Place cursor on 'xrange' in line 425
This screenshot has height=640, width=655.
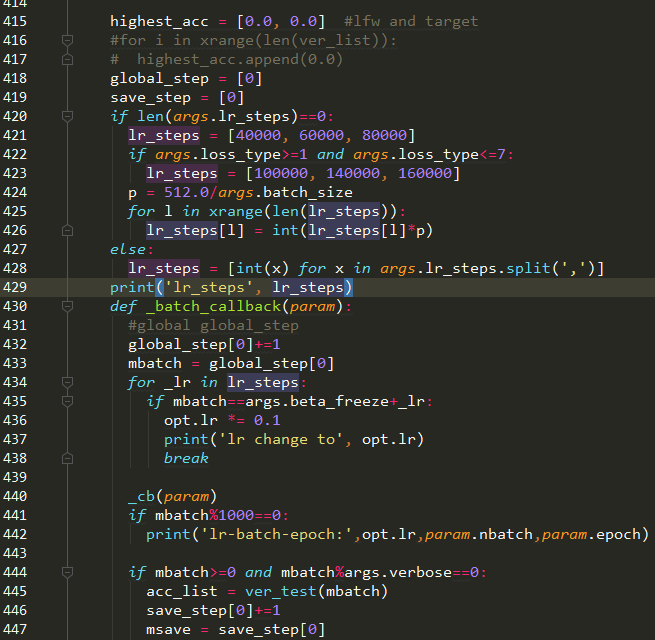[236, 211]
